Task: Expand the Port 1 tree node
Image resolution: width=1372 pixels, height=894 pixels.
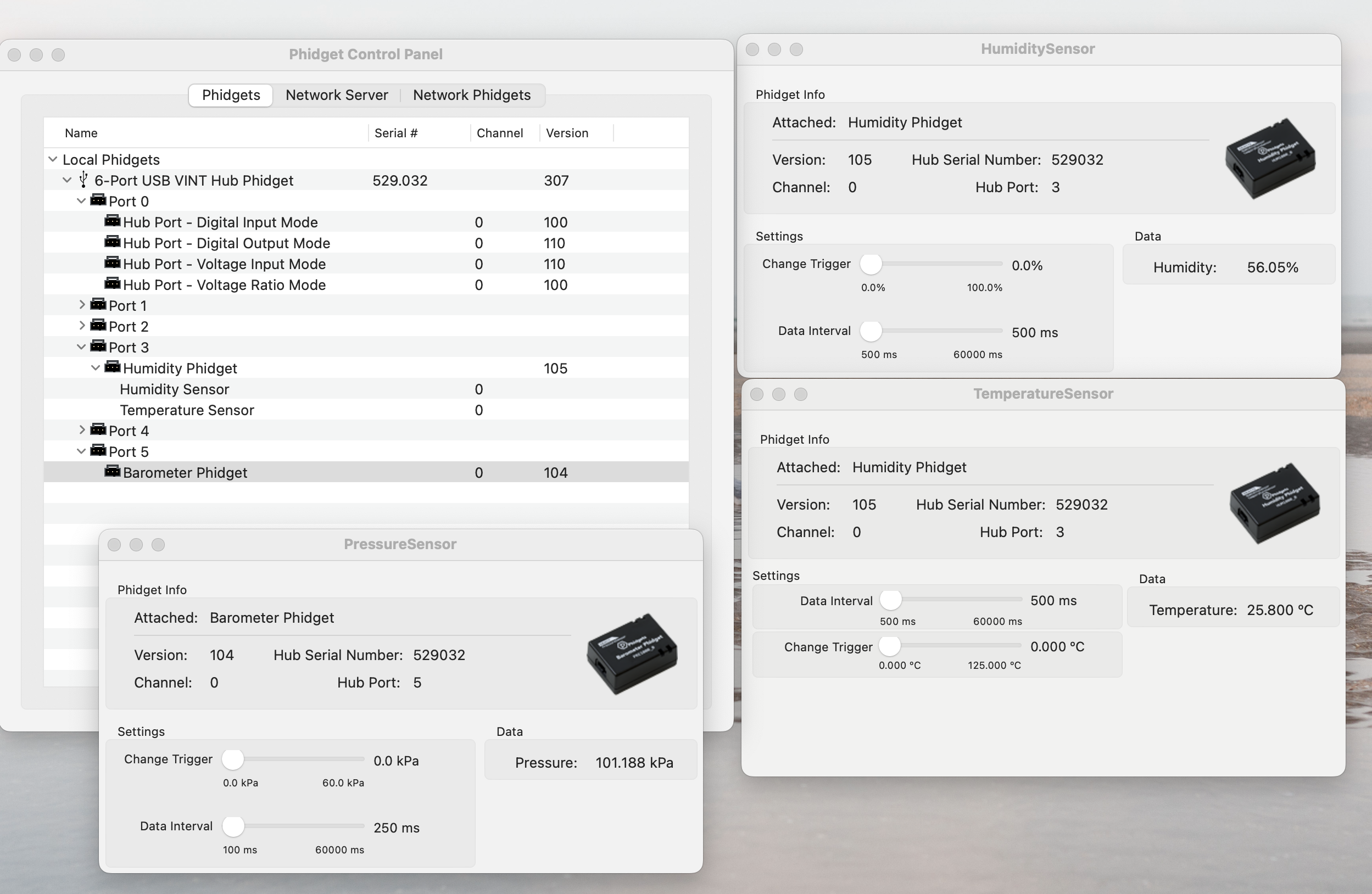Action: (82, 305)
